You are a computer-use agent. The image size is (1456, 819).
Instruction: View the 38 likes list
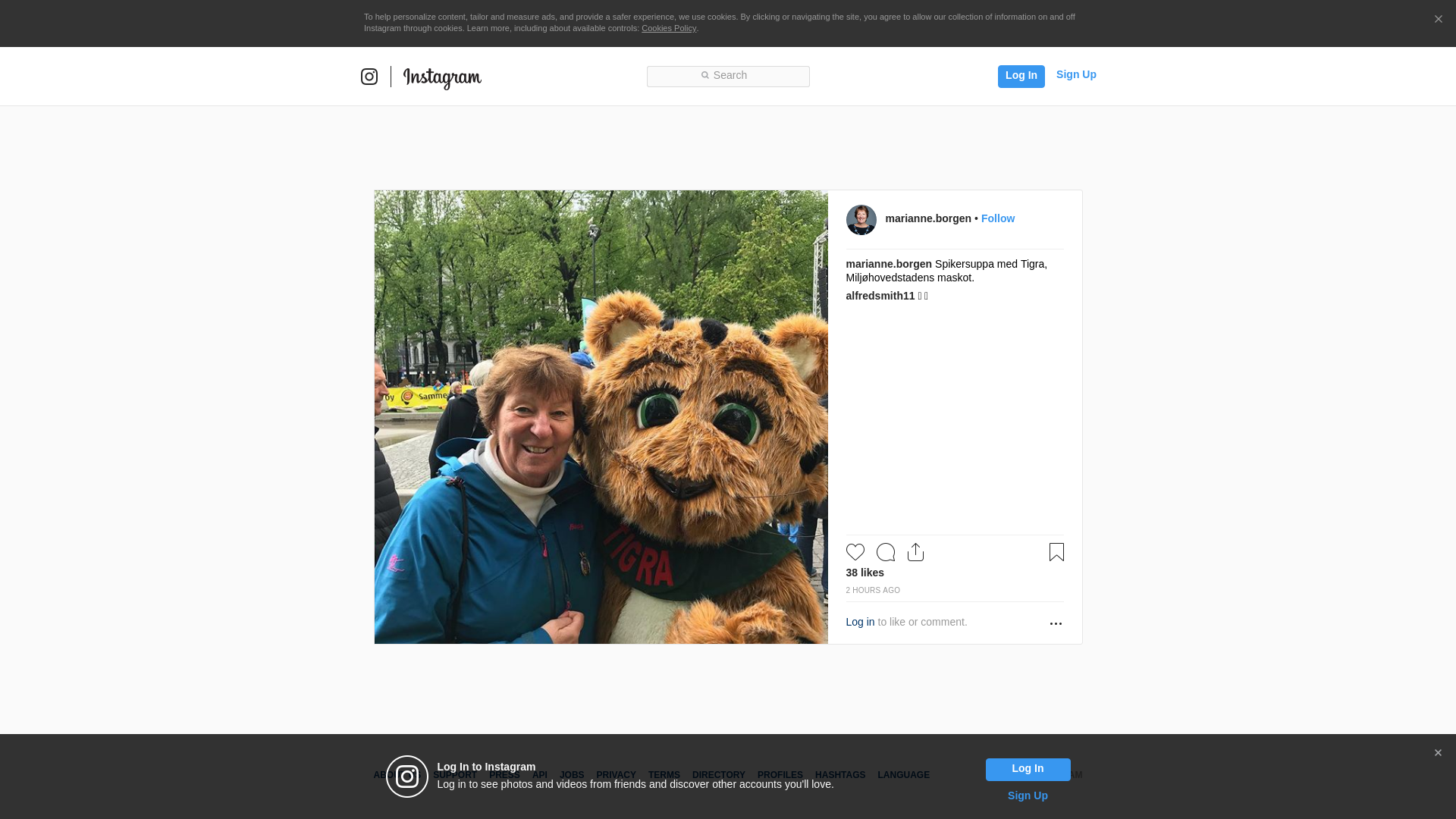click(x=864, y=573)
